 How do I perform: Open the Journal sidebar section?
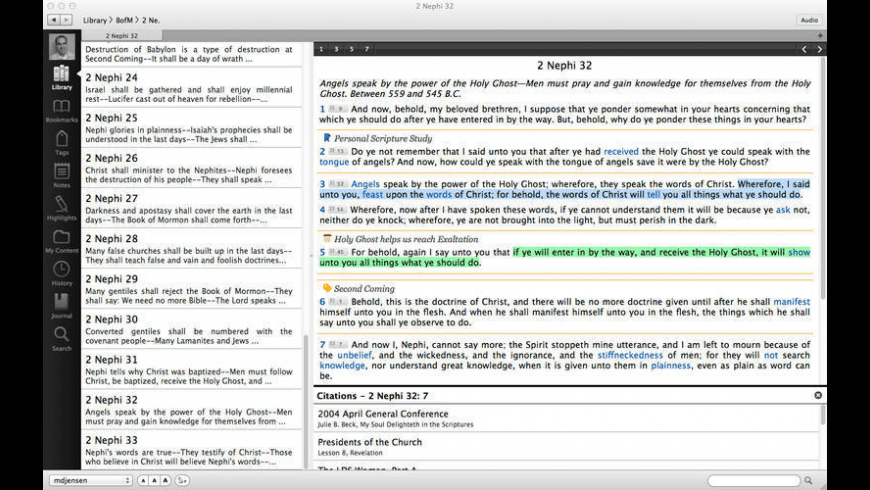(62, 306)
